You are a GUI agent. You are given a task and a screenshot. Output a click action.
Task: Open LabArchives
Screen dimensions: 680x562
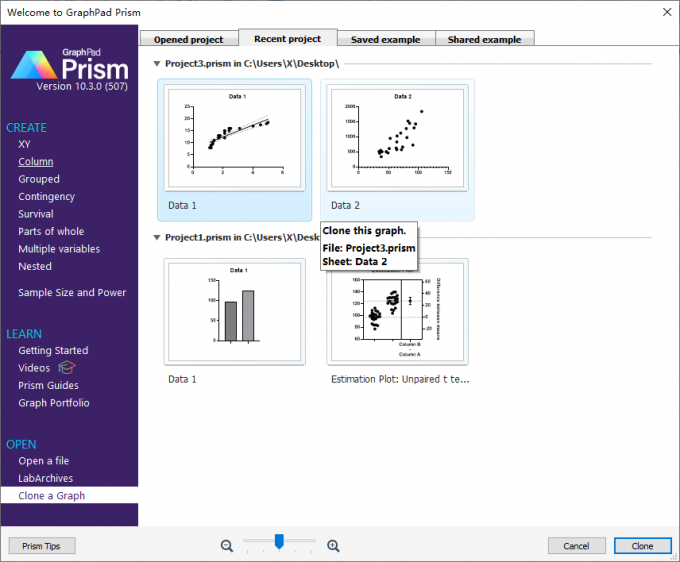coord(46,478)
